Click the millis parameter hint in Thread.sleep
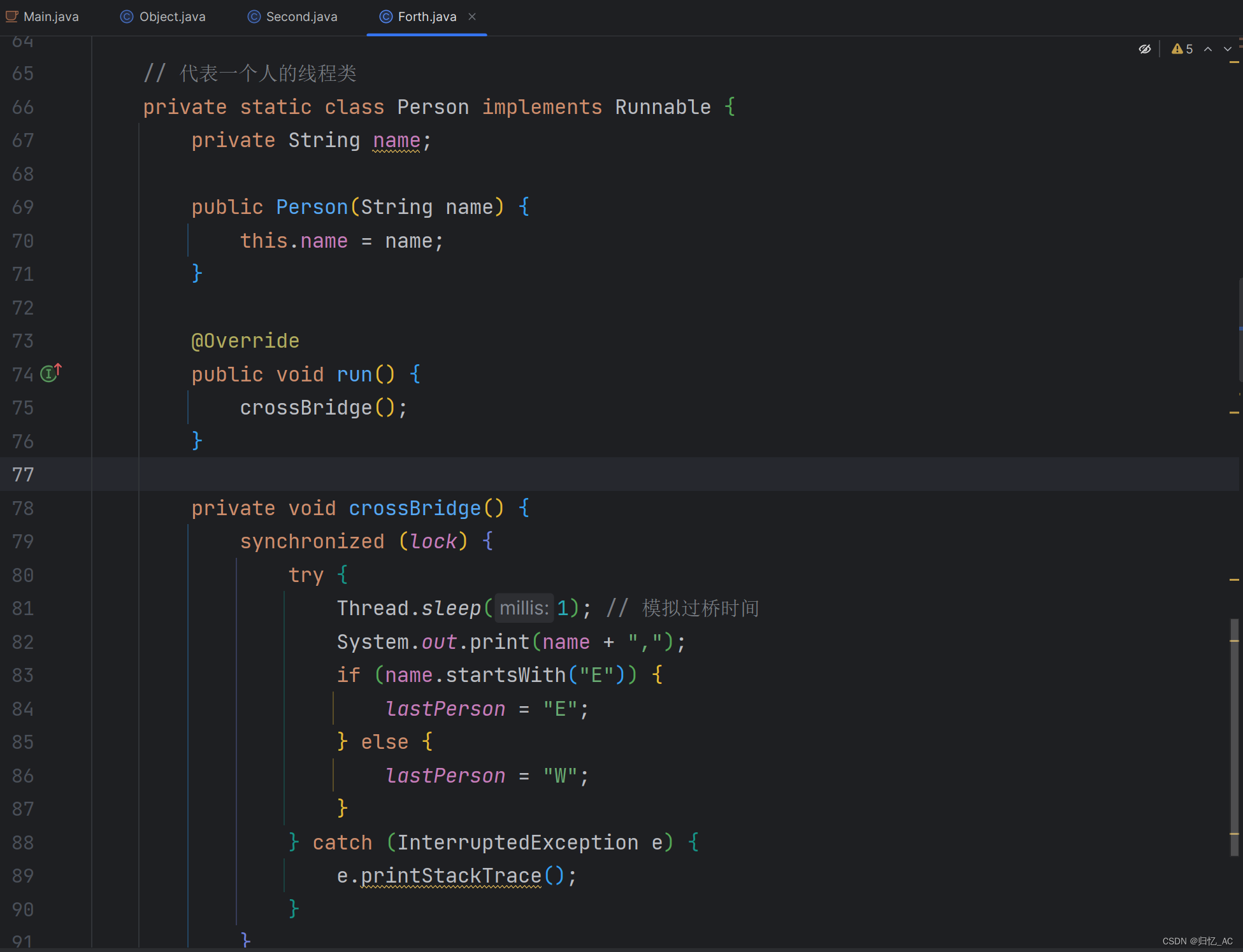This screenshot has height=952, width=1243. [524, 608]
